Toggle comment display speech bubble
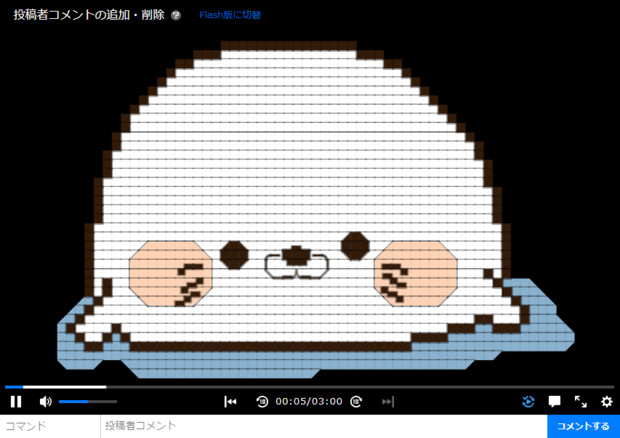Viewport: 620px width, 438px height. coord(554,402)
